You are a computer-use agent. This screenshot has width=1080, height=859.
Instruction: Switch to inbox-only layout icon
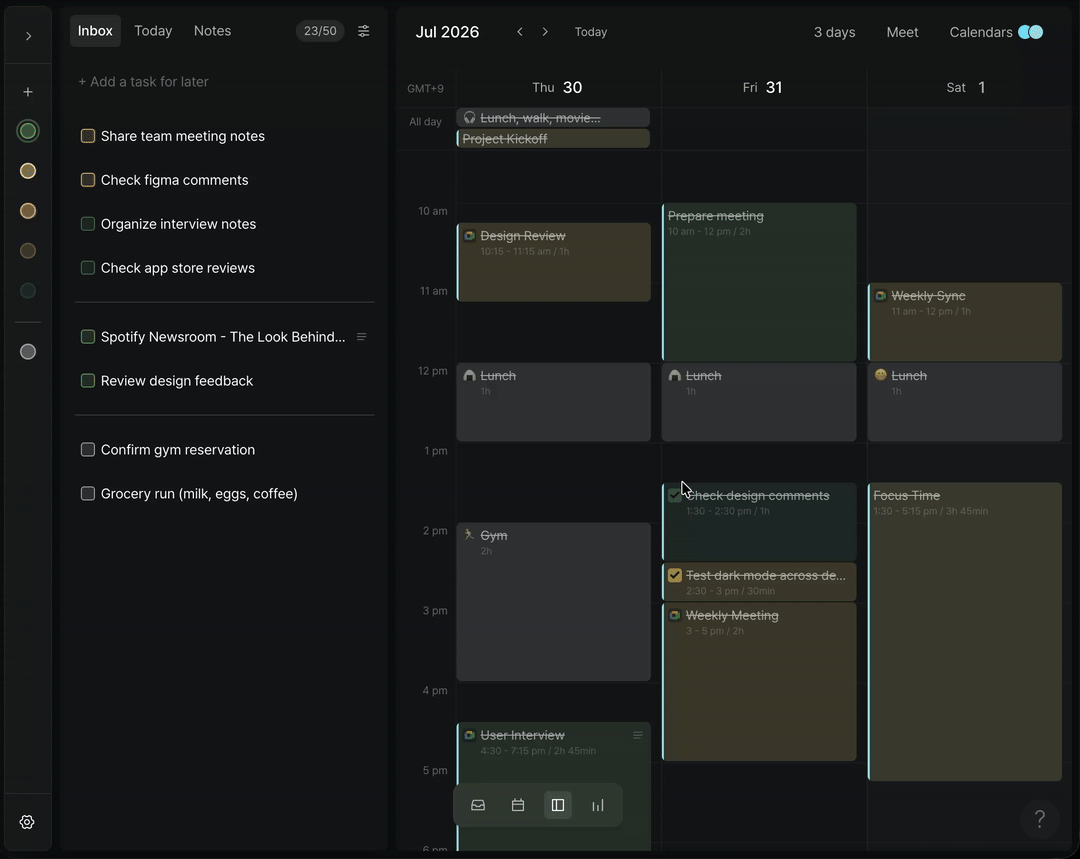(478, 805)
